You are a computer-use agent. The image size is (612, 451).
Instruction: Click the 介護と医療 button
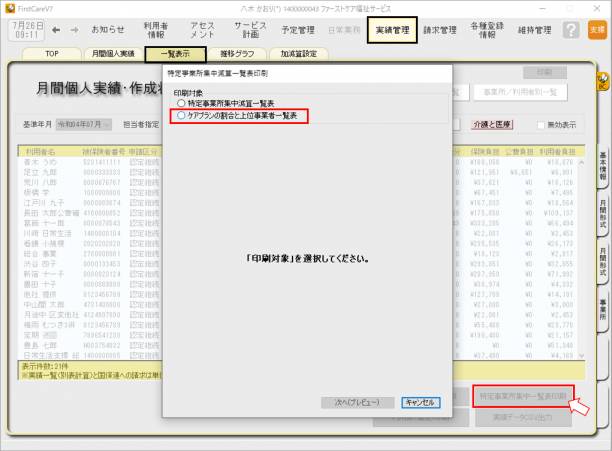click(x=490, y=125)
